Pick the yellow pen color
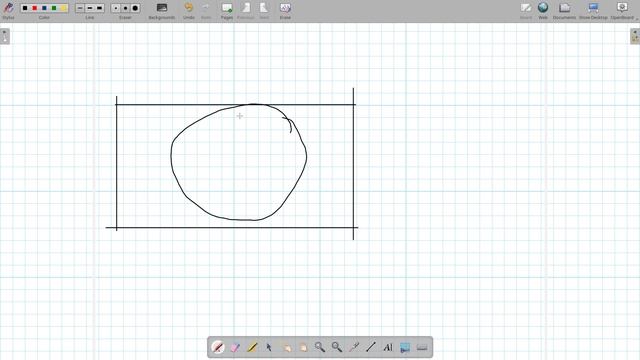Viewport: 640px width, 360px height. 63,8
